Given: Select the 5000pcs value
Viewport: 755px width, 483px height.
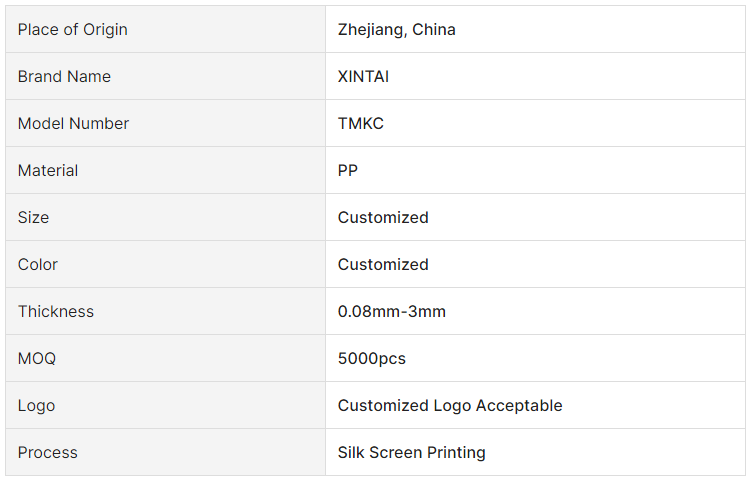Looking at the screenshot, I should tap(372, 358).
